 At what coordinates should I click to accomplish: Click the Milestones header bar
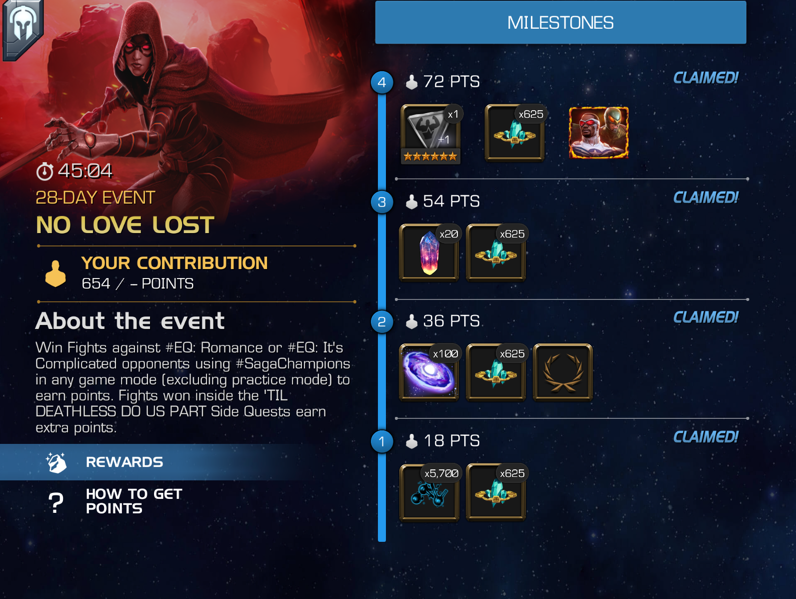[x=560, y=22]
